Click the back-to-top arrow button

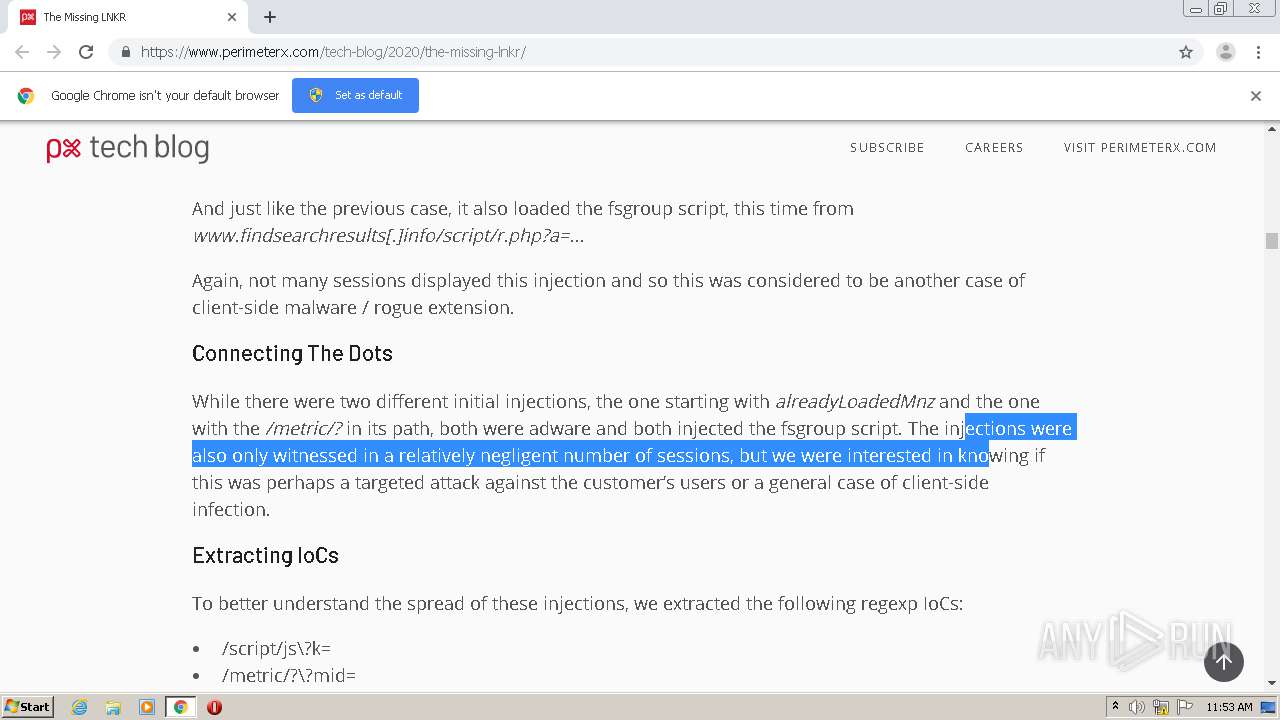1223,662
